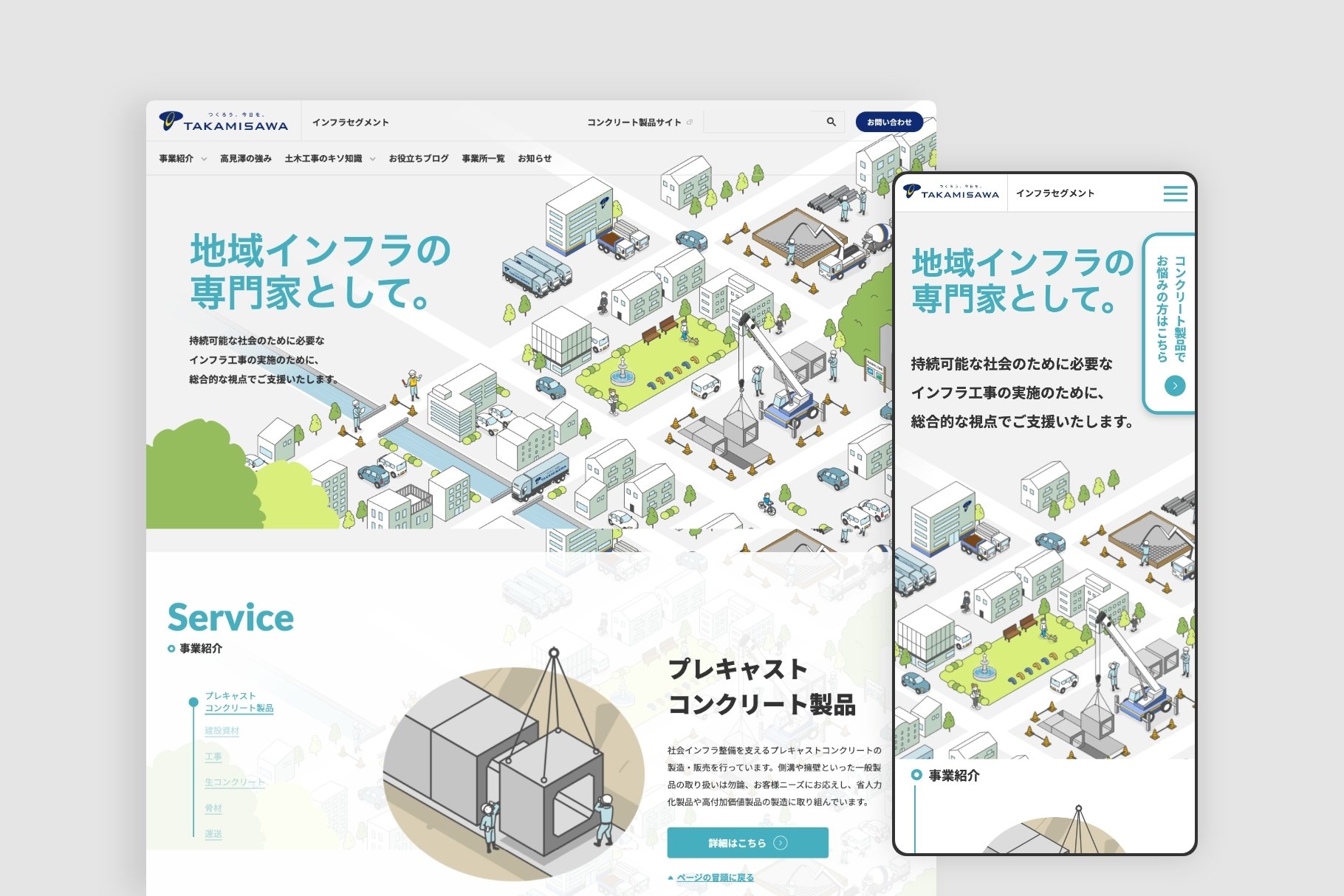Image resolution: width=1344 pixels, height=896 pixels.
Task: Open the コンクリート製品サイト link
Action: [x=634, y=123]
